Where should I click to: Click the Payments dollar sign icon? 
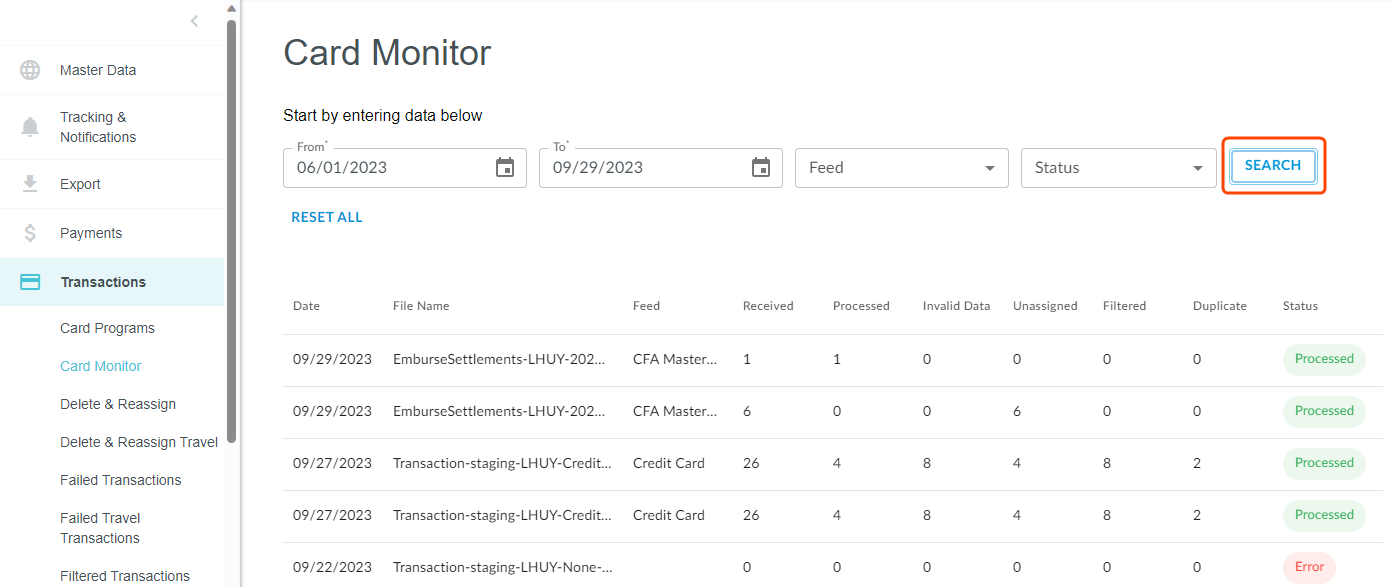(30, 233)
